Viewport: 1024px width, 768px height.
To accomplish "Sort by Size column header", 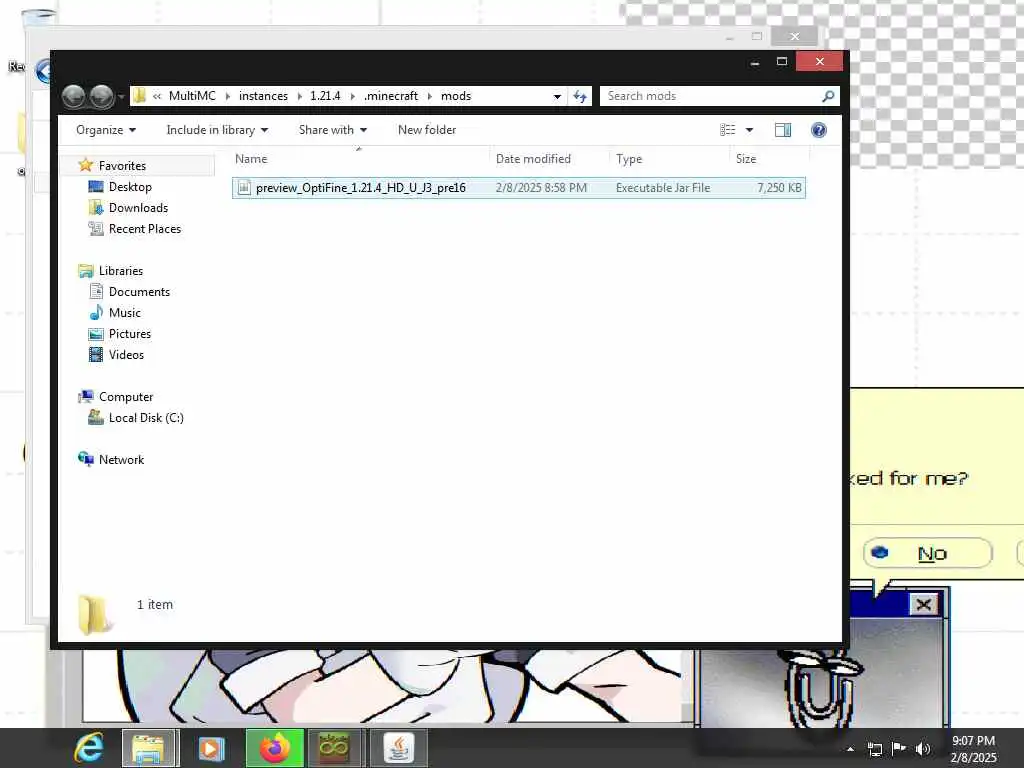I will [x=770, y=159].
